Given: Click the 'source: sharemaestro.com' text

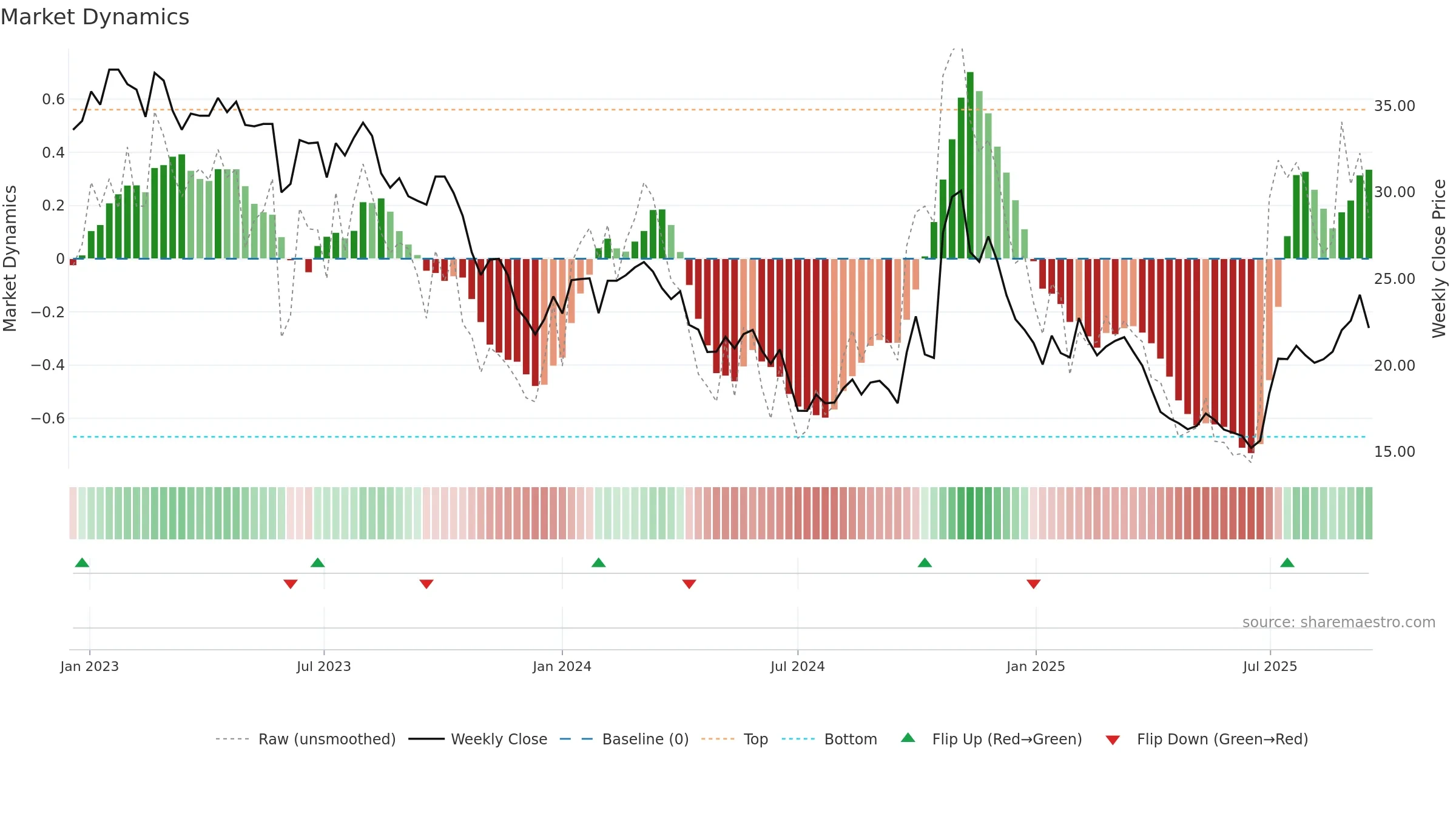Looking at the screenshot, I should coord(1339,622).
